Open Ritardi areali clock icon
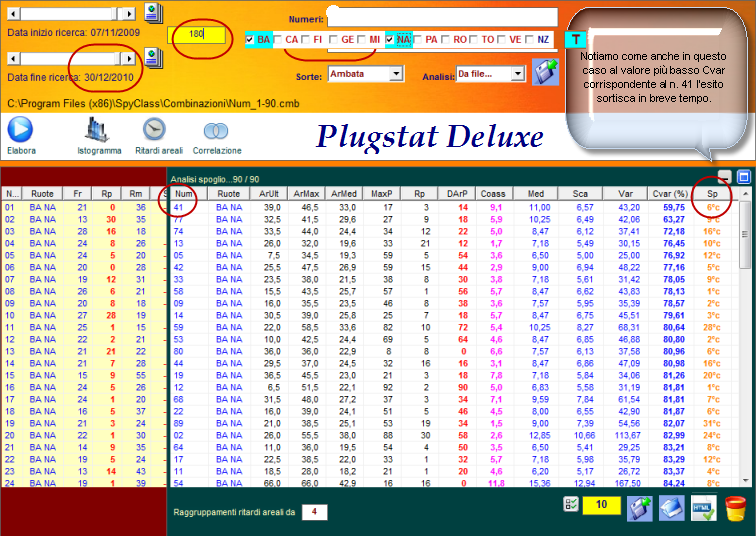Viewport: 756px width, 536px height. (x=154, y=130)
